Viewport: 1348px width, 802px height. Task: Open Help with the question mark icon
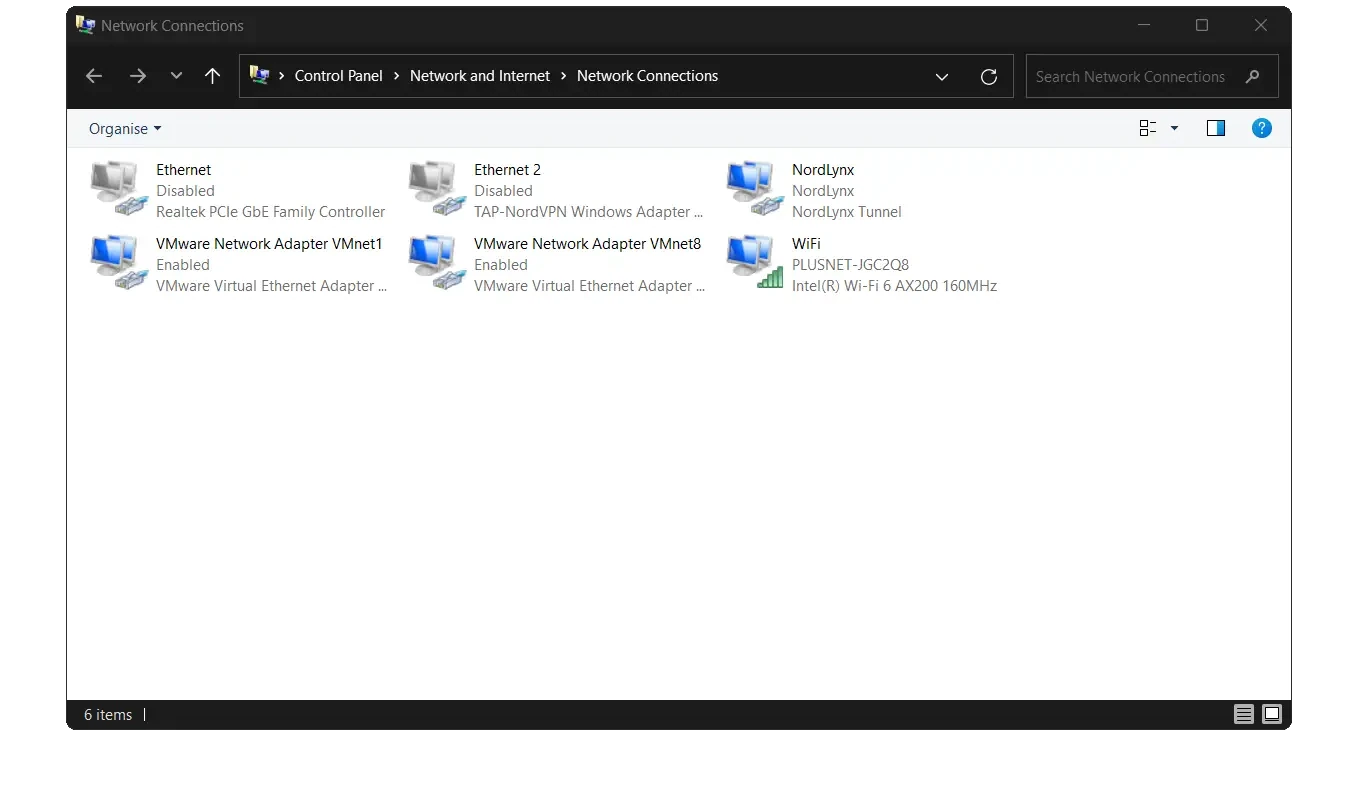(1262, 128)
